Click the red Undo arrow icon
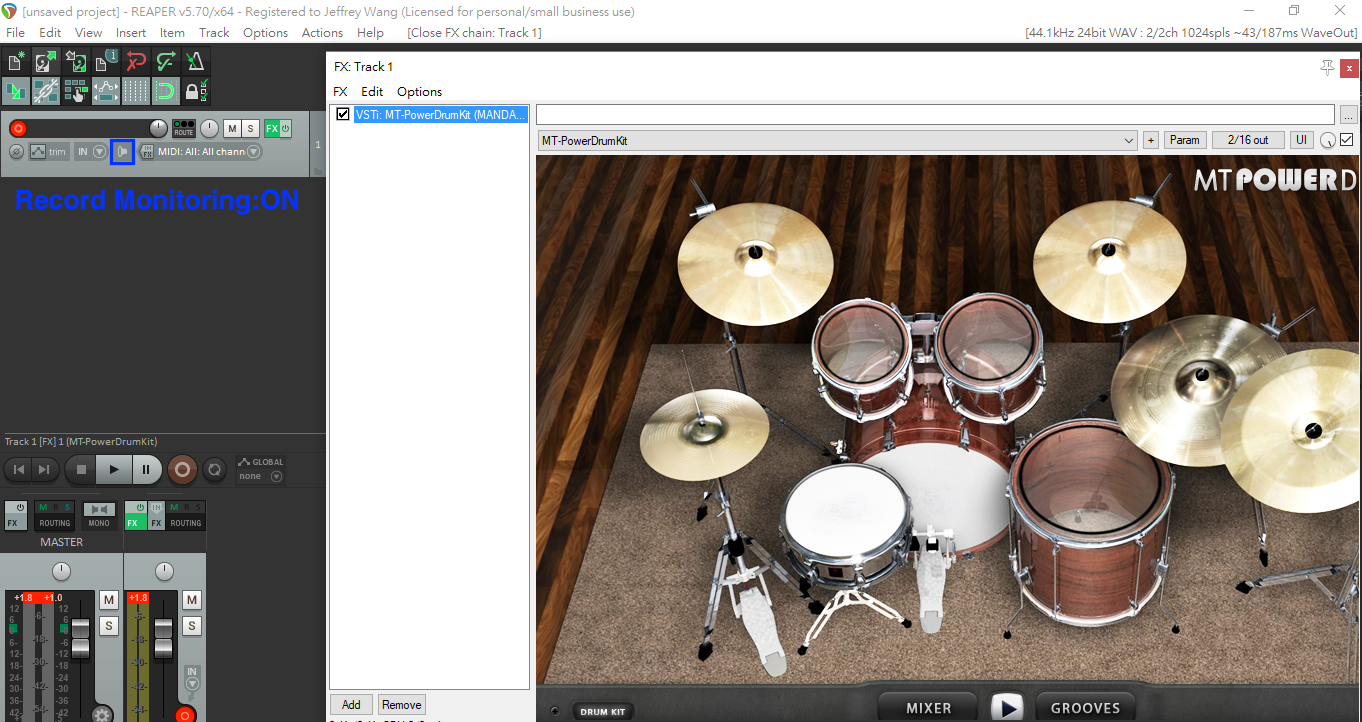This screenshot has width=1362, height=722. pyautogui.click(x=135, y=62)
